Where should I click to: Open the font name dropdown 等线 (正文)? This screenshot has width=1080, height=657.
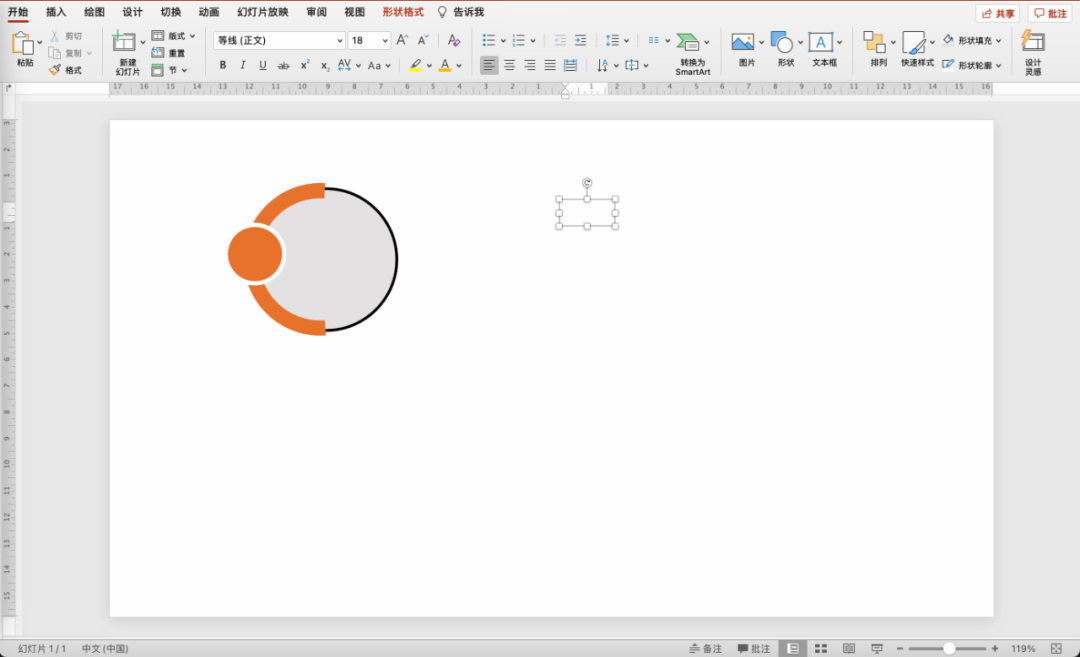tap(278, 41)
